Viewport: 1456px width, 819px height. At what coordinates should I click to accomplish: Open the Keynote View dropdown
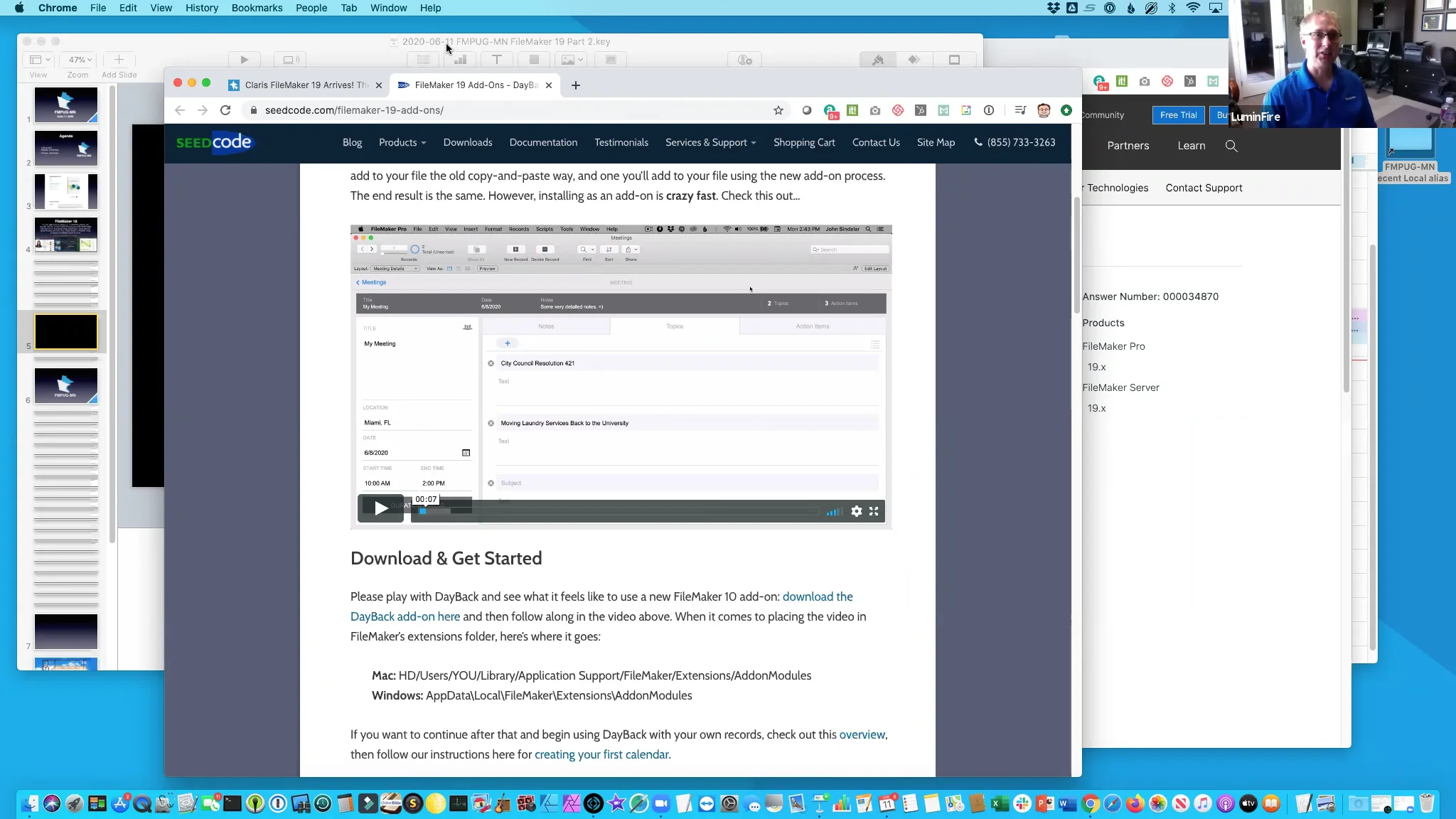coord(38,60)
